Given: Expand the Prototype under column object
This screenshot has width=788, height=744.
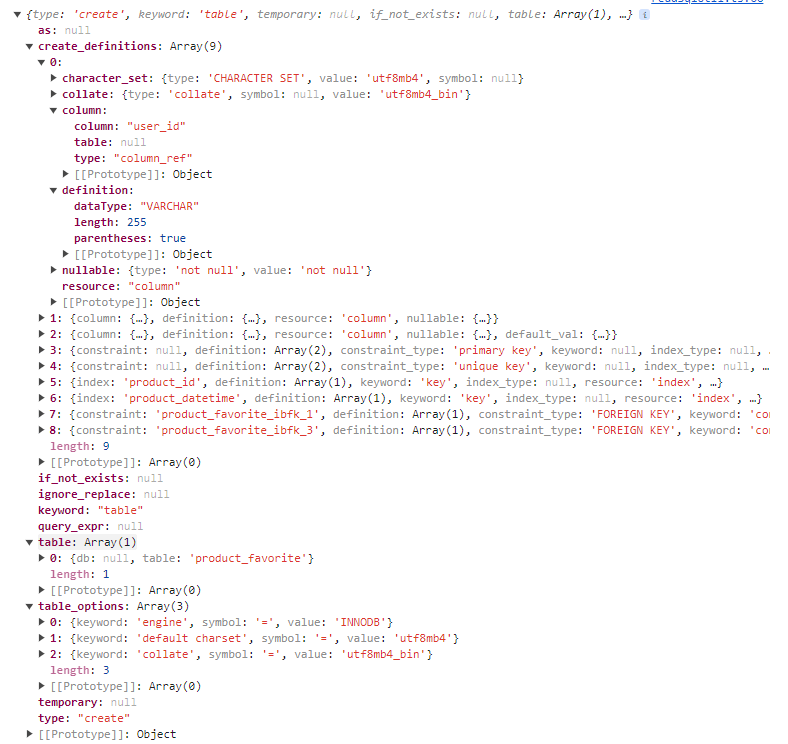Looking at the screenshot, I should coord(66,174).
